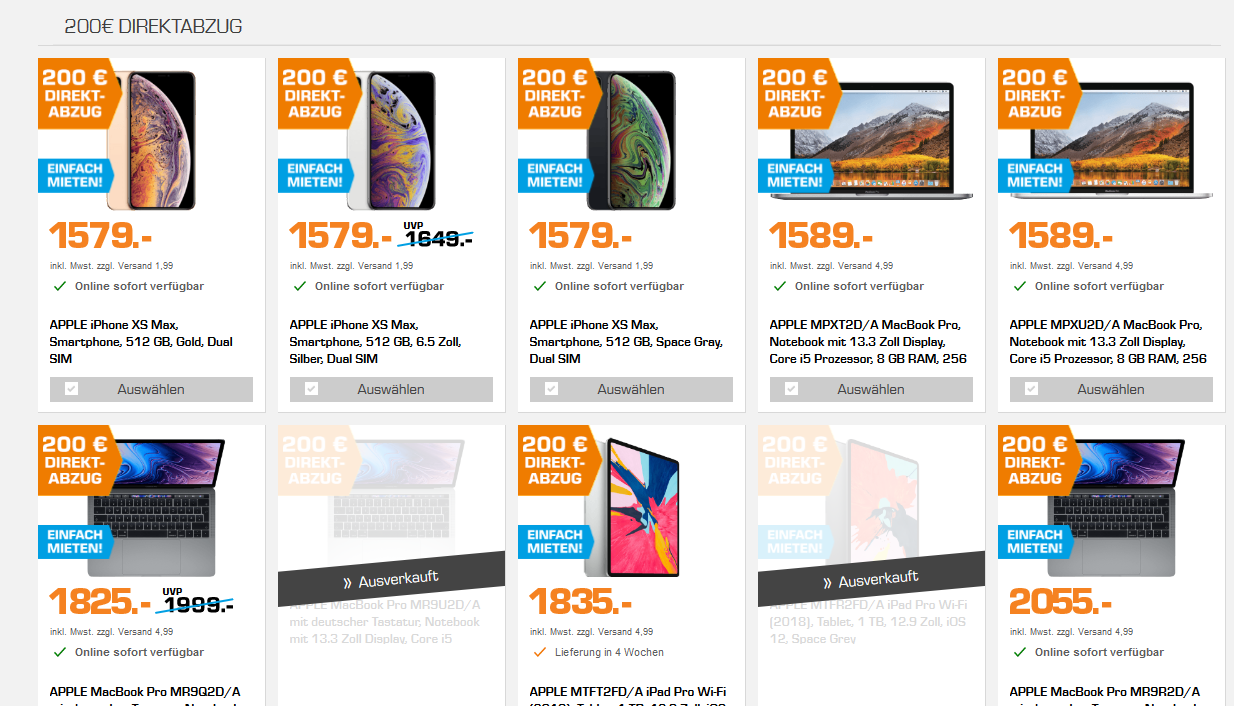Click the Ausverkauft banner on iPad Pro MTFR2FD/A
The height and width of the screenshot is (706, 1234).
[x=871, y=579]
